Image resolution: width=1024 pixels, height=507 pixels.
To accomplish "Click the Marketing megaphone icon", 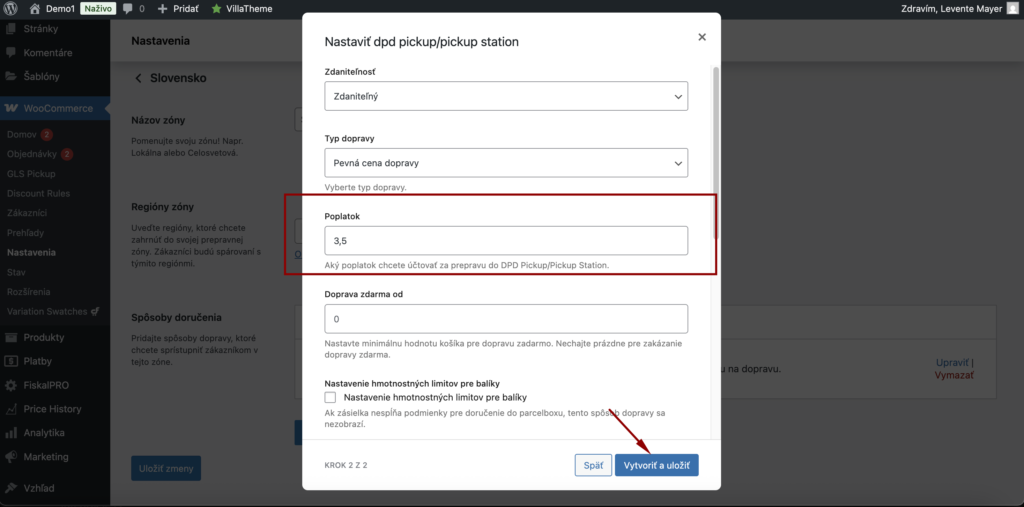I will (11, 457).
